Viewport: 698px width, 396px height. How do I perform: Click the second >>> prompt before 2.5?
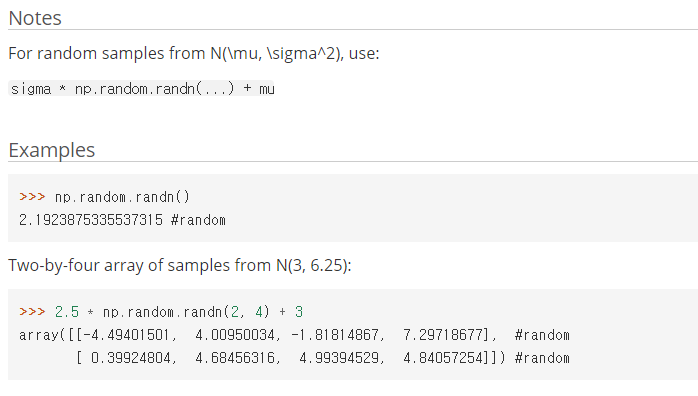(x=32, y=311)
